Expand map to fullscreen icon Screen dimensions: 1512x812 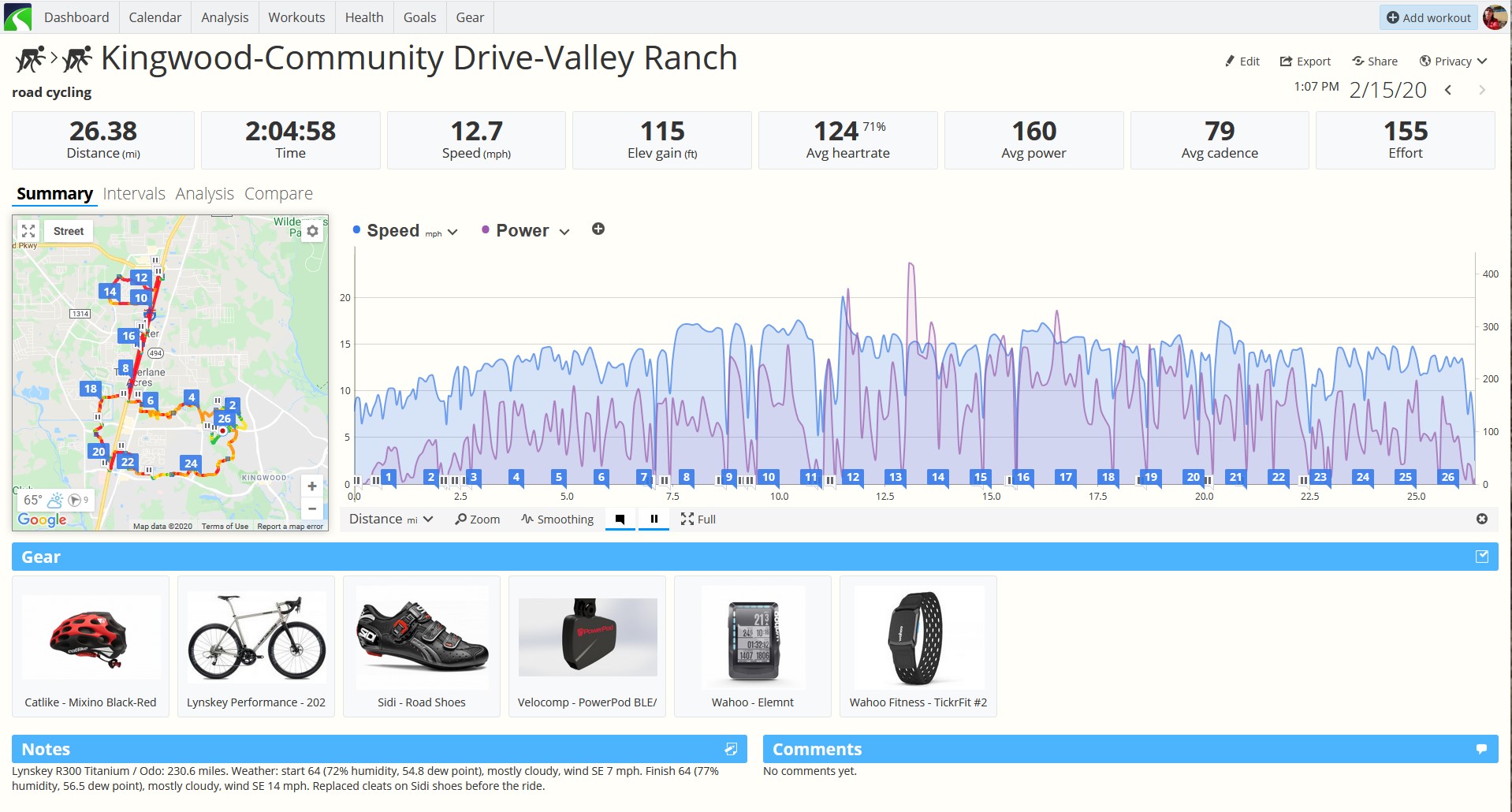tap(28, 231)
